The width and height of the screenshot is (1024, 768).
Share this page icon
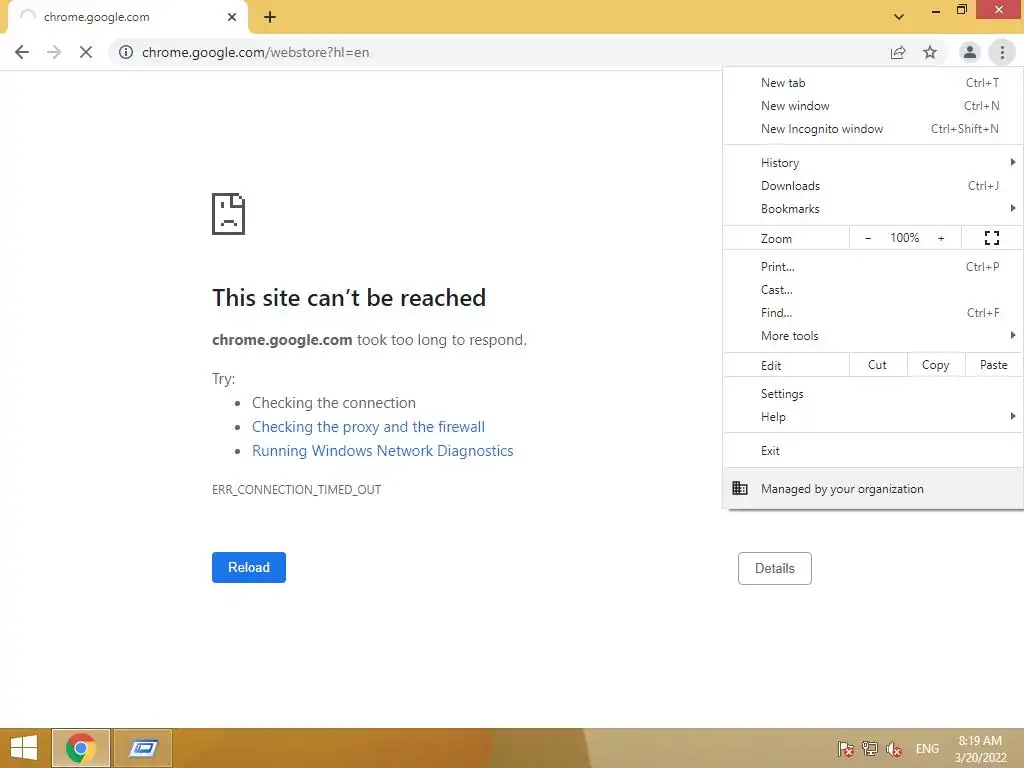pyautogui.click(x=898, y=52)
